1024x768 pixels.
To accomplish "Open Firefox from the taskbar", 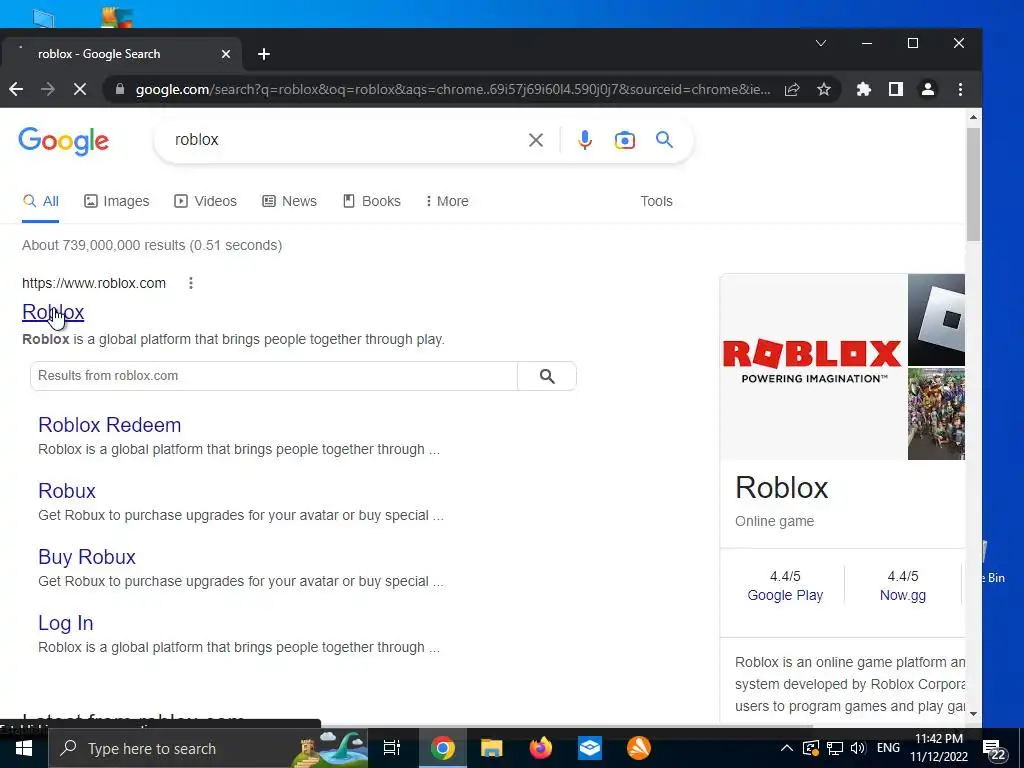I will pos(540,748).
